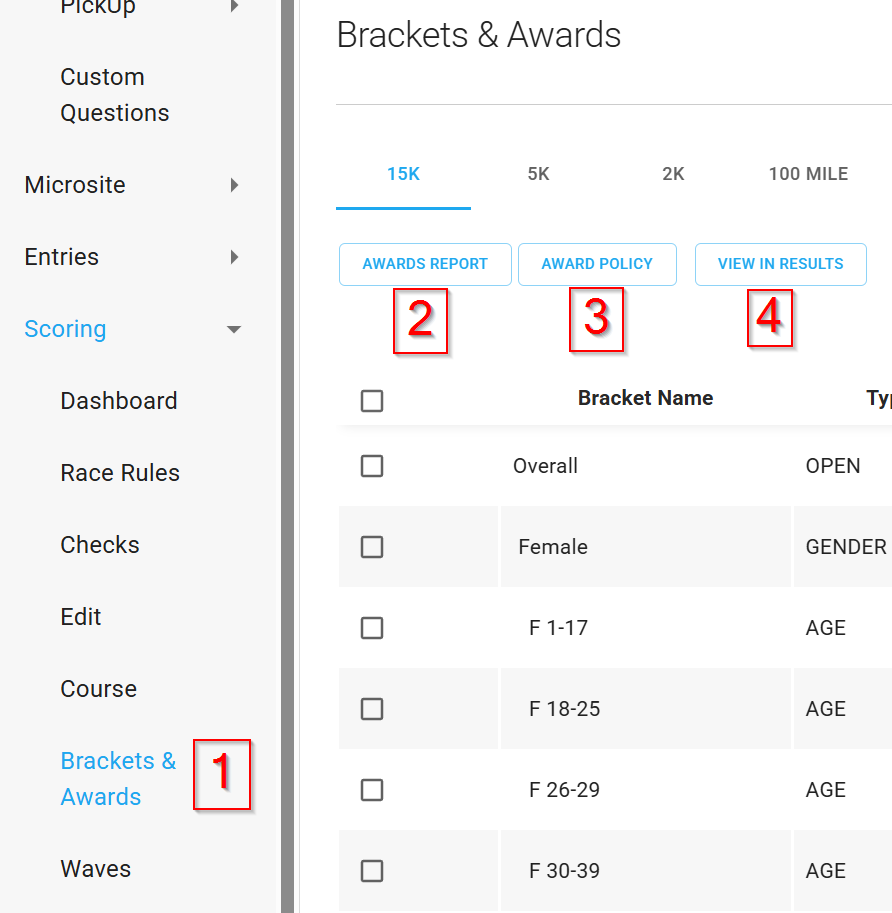The height and width of the screenshot is (913, 892).
Task: Open the 100 MILE tab
Action: [808, 174]
